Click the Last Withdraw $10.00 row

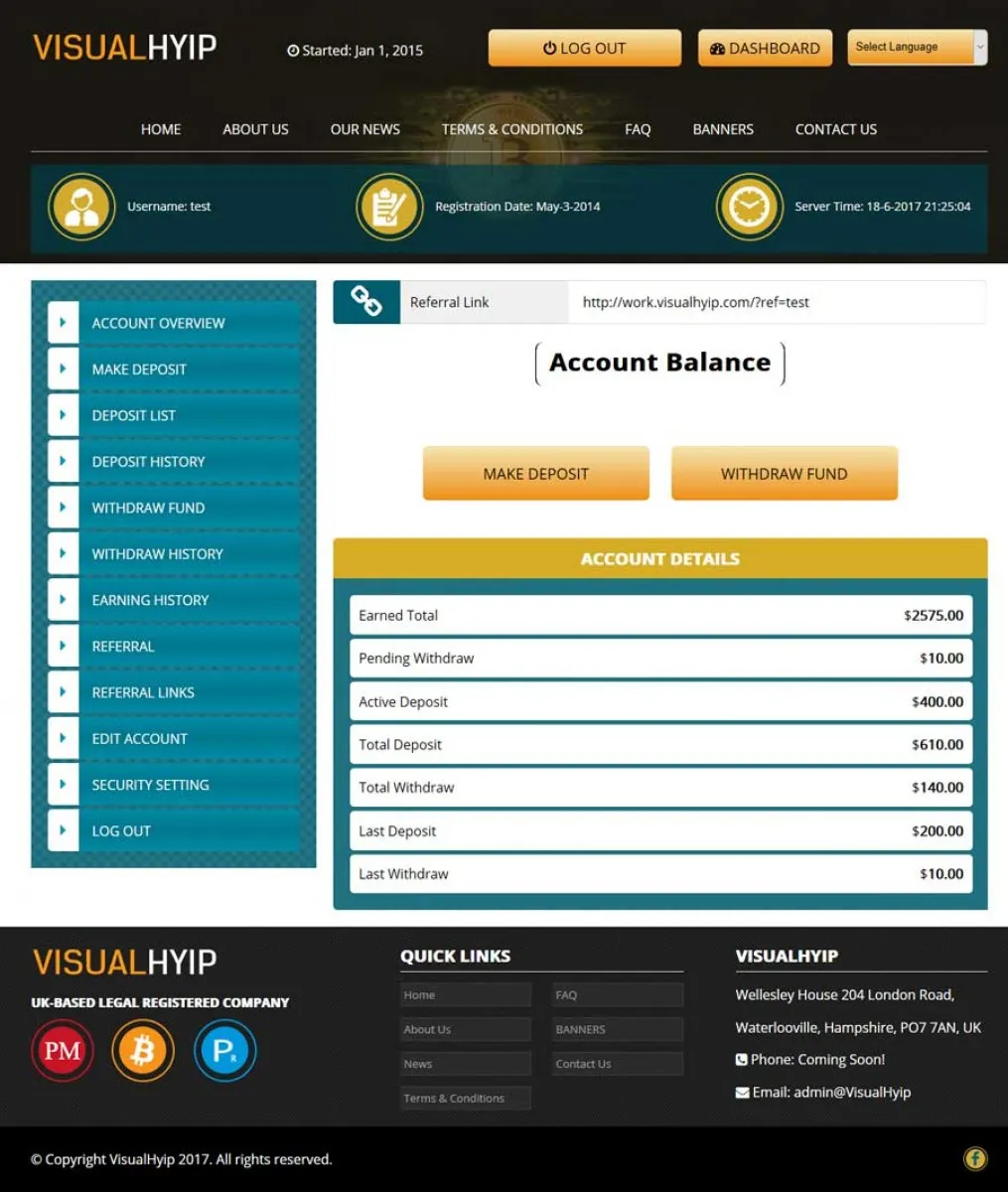pos(660,874)
